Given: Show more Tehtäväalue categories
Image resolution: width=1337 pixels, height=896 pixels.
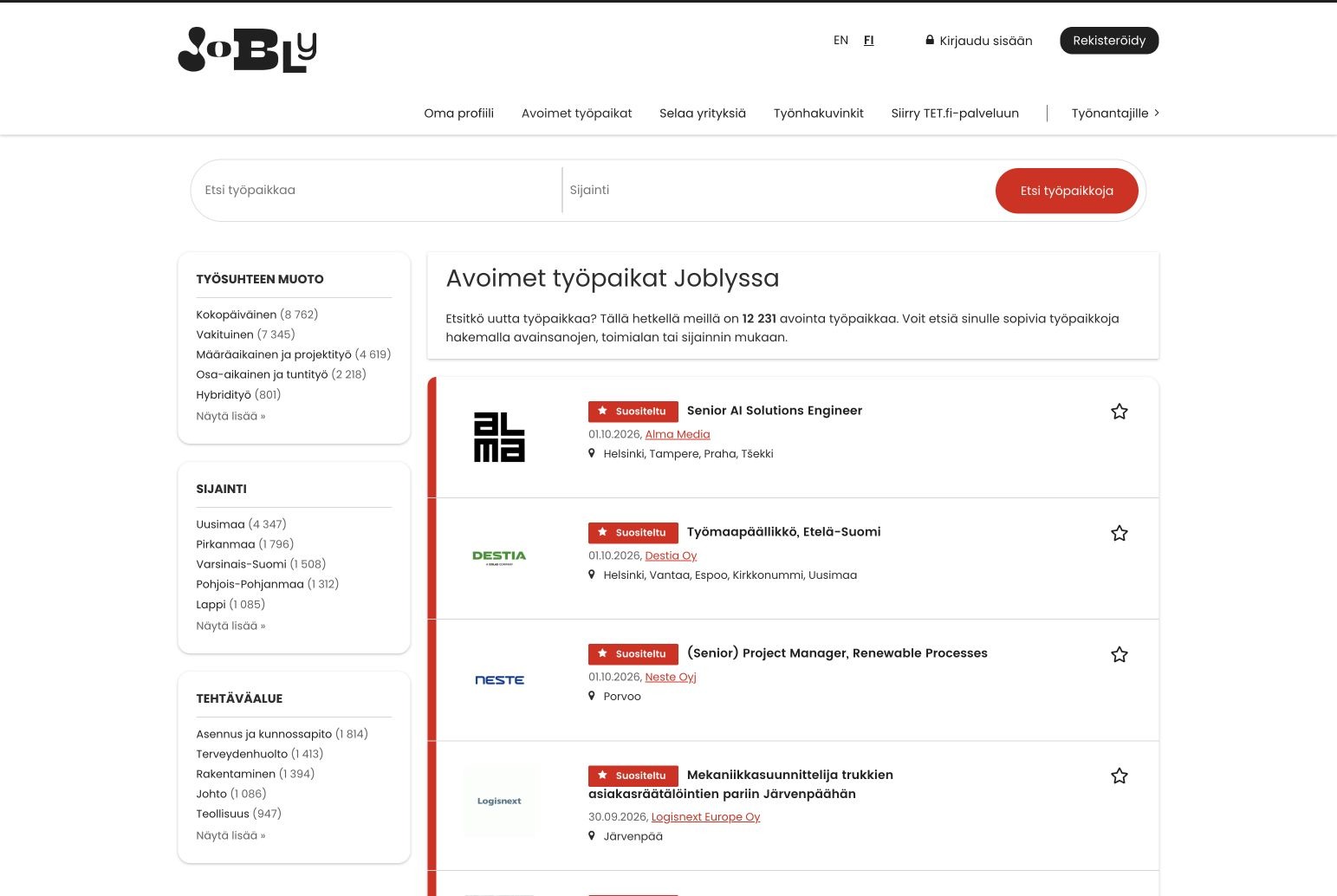Looking at the screenshot, I should [230, 836].
